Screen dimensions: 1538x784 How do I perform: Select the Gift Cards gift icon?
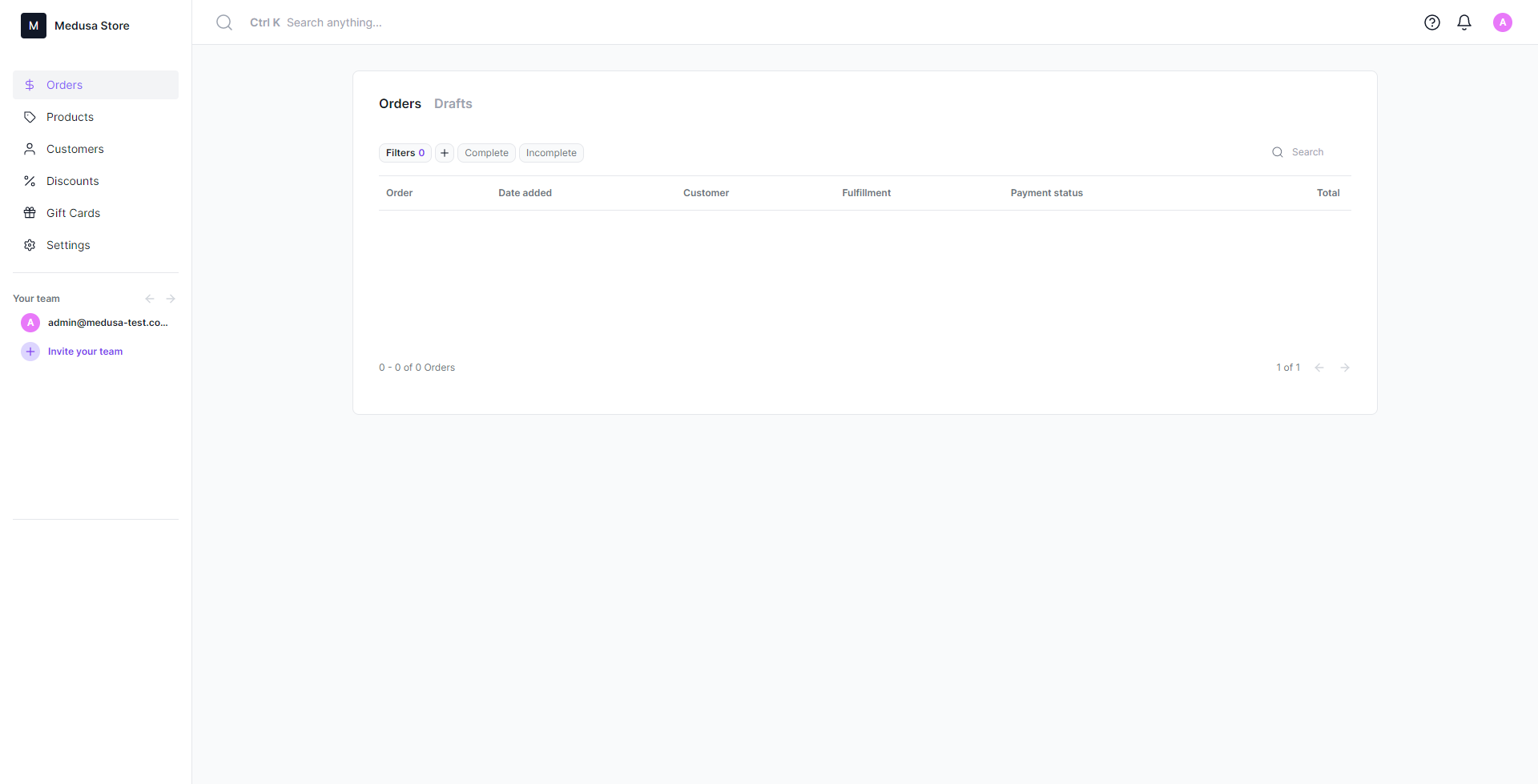point(30,213)
